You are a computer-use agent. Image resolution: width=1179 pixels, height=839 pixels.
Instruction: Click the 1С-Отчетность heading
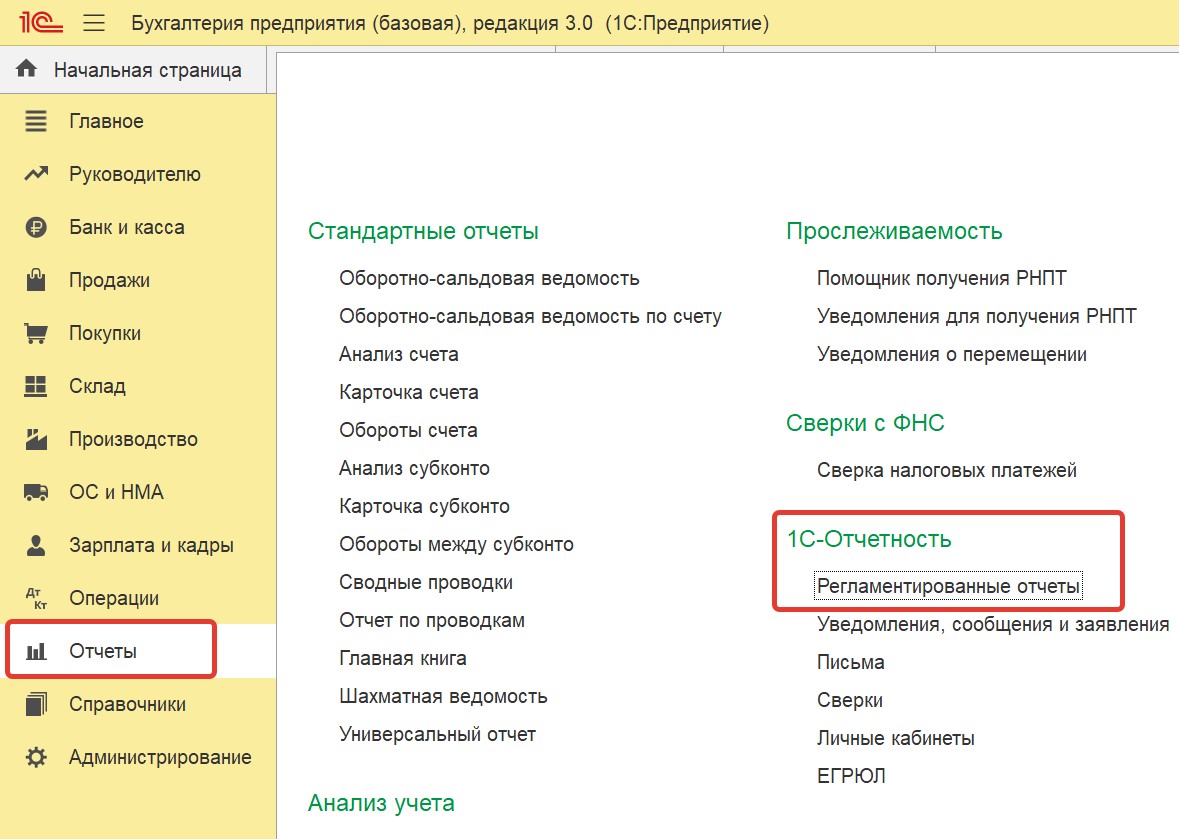[869, 539]
